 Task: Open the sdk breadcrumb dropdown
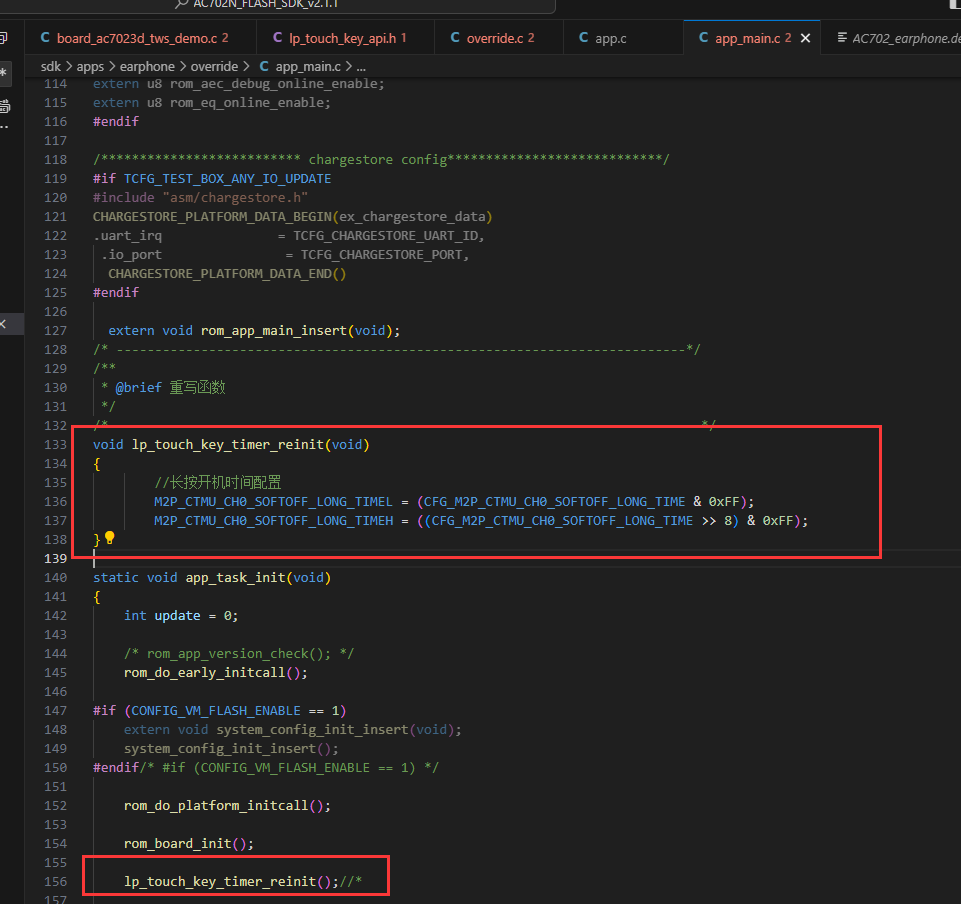coord(51,66)
